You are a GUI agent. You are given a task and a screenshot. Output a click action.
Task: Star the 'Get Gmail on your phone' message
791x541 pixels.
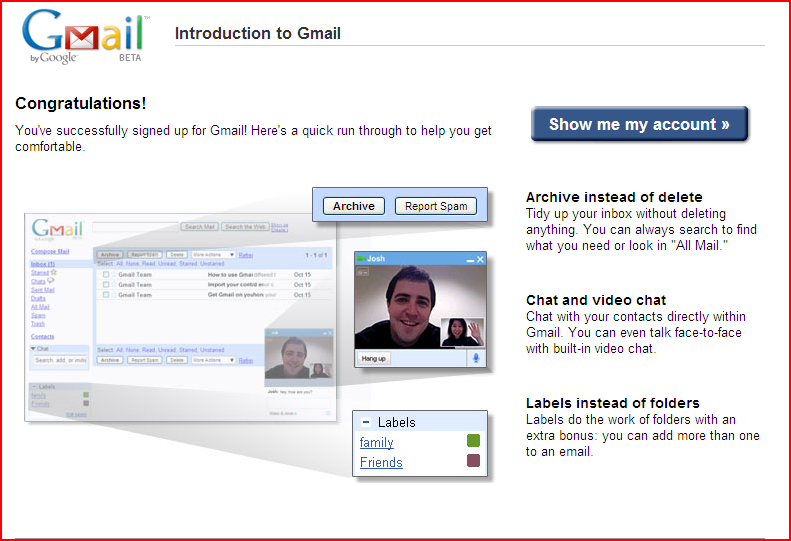(114, 295)
